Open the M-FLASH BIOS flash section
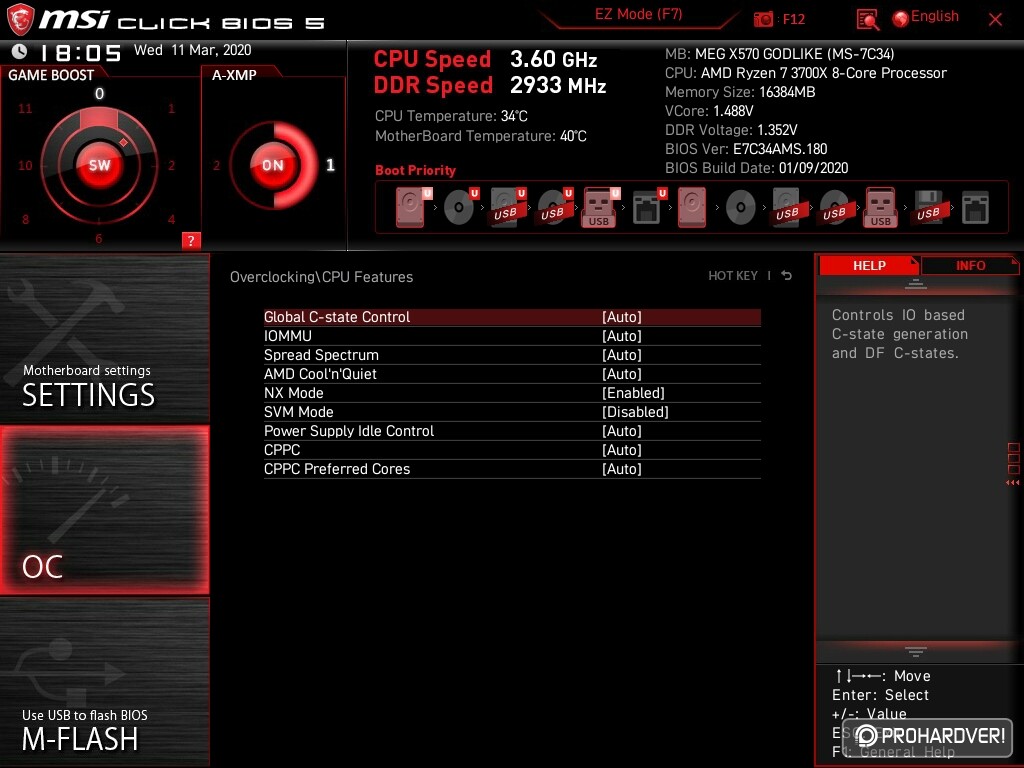The width and height of the screenshot is (1024, 768). pyautogui.click(x=104, y=682)
